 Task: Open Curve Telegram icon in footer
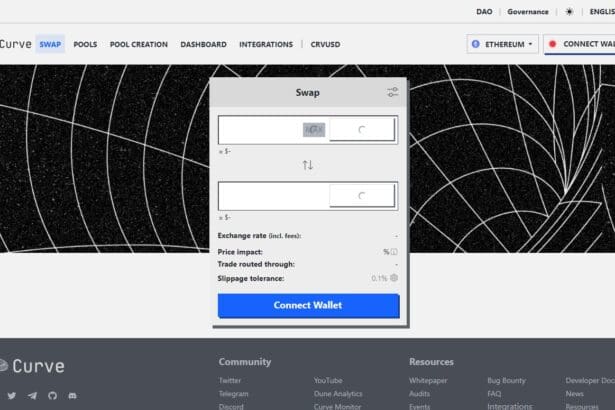[33, 395]
